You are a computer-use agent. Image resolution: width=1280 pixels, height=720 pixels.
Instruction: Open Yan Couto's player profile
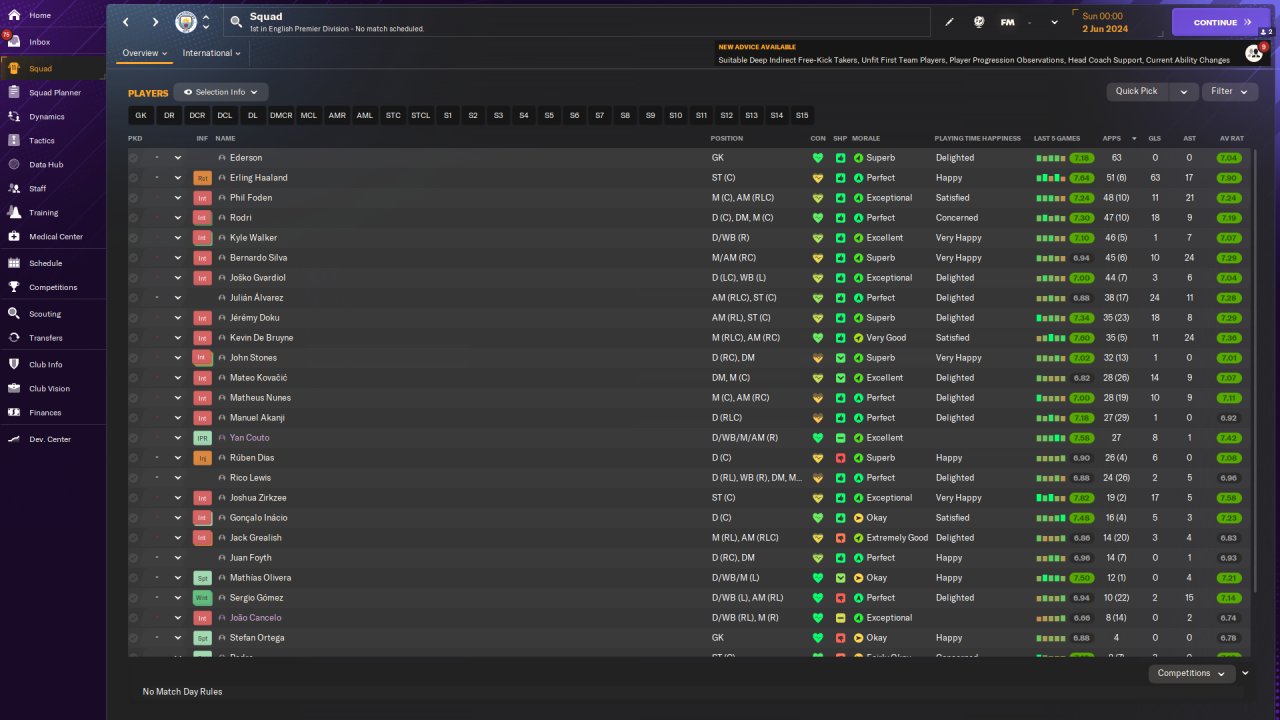click(249, 438)
